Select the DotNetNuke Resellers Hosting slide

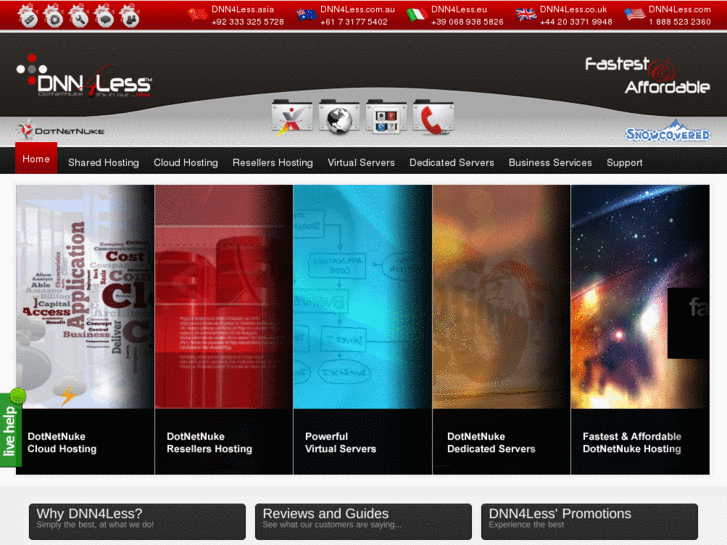(223, 329)
